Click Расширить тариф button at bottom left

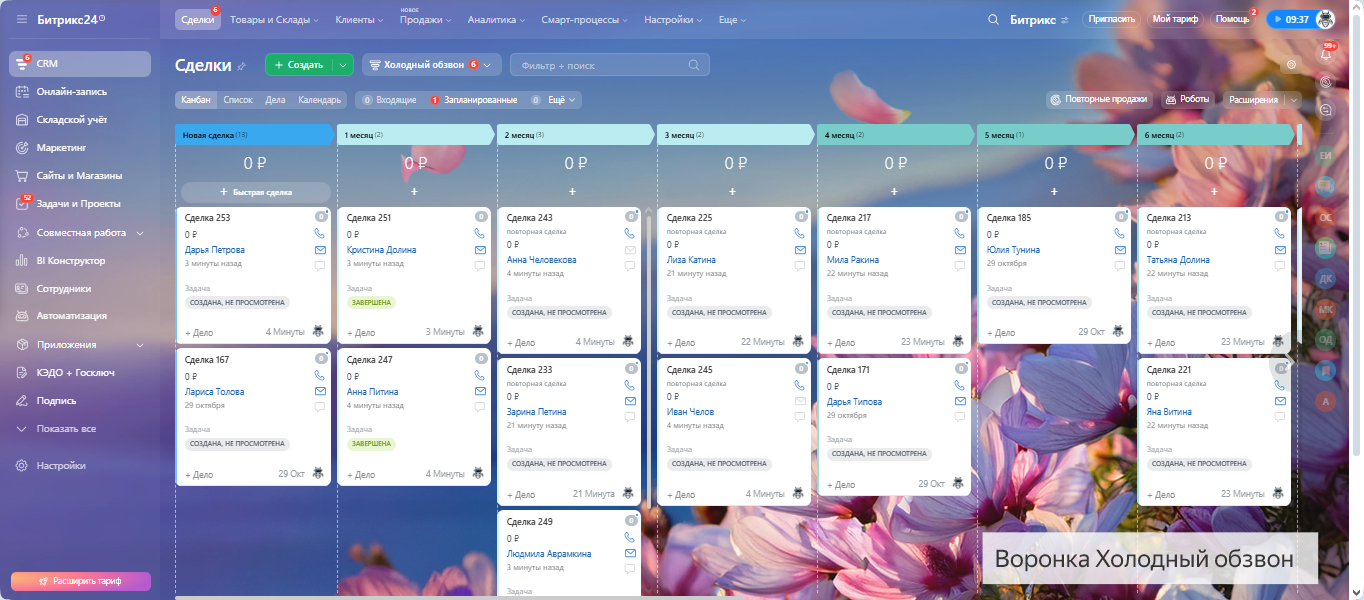tap(81, 581)
